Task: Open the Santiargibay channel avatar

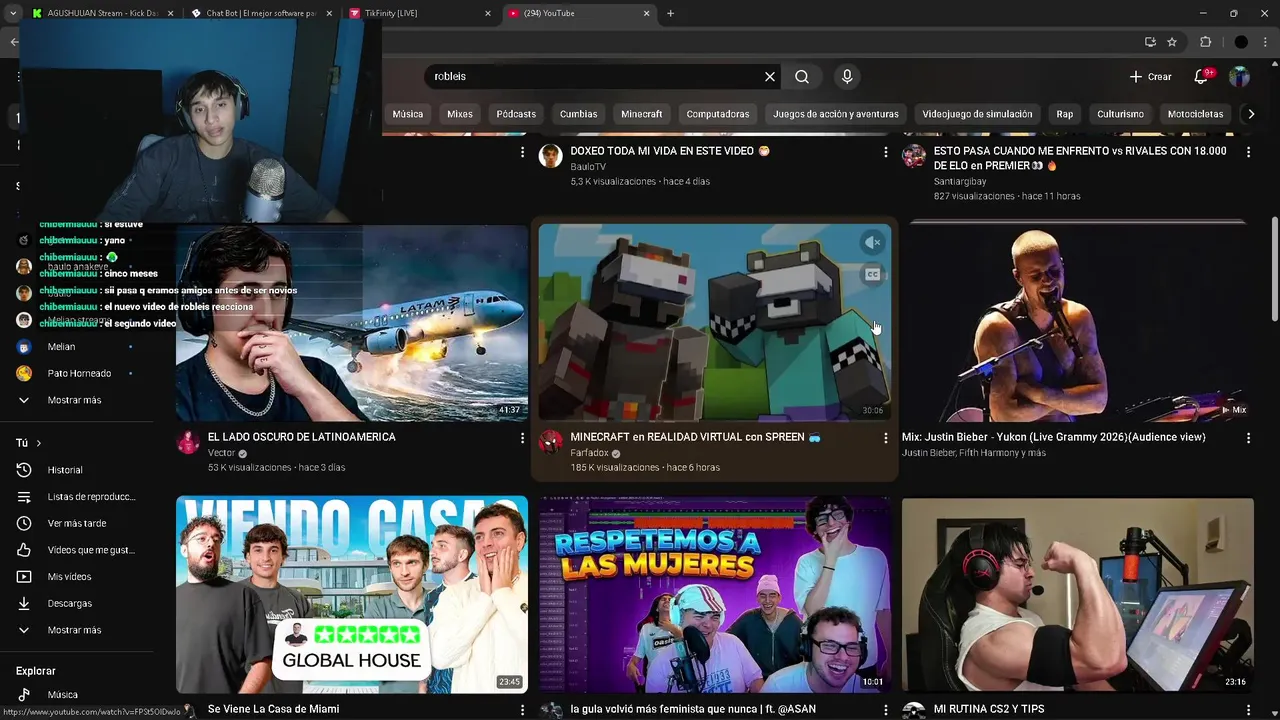Action: pyautogui.click(x=914, y=156)
